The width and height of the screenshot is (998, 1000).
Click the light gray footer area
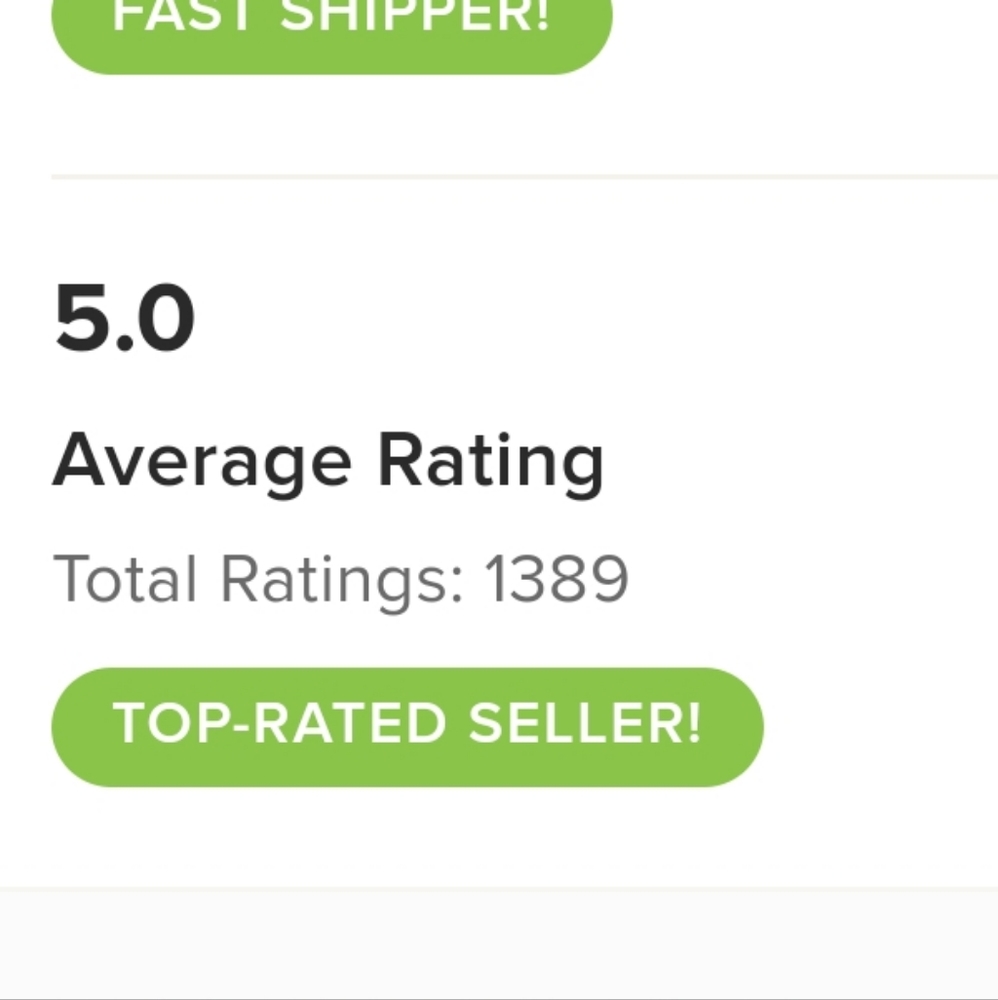click(x=499, y=943)
